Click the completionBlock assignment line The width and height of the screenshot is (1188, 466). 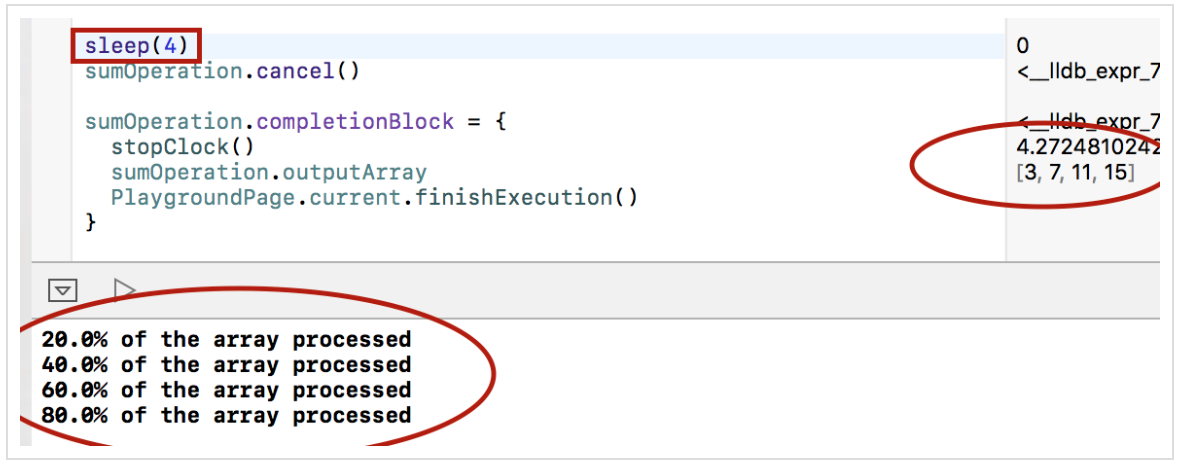[x=296, y=122]
